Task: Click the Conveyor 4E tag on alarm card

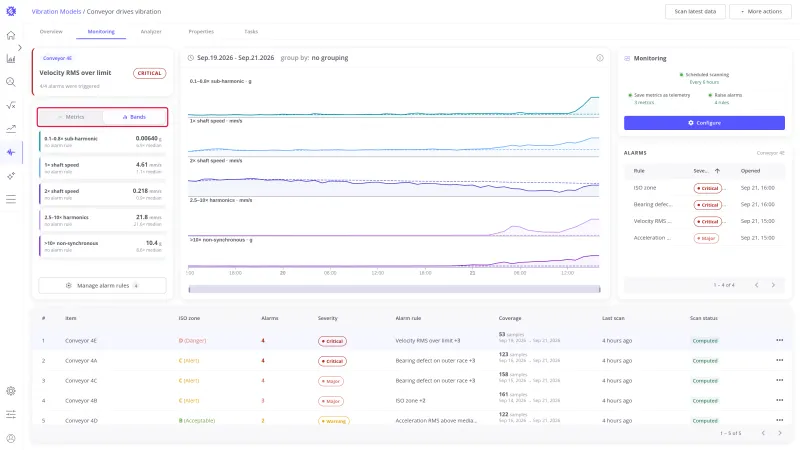Action: point(57,58)
